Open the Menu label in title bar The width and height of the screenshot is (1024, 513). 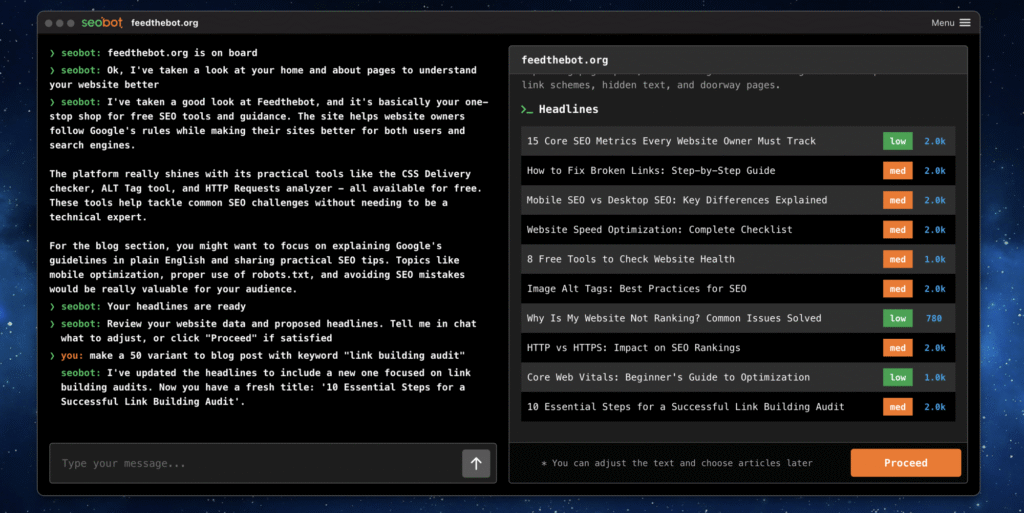coord(942,23)
